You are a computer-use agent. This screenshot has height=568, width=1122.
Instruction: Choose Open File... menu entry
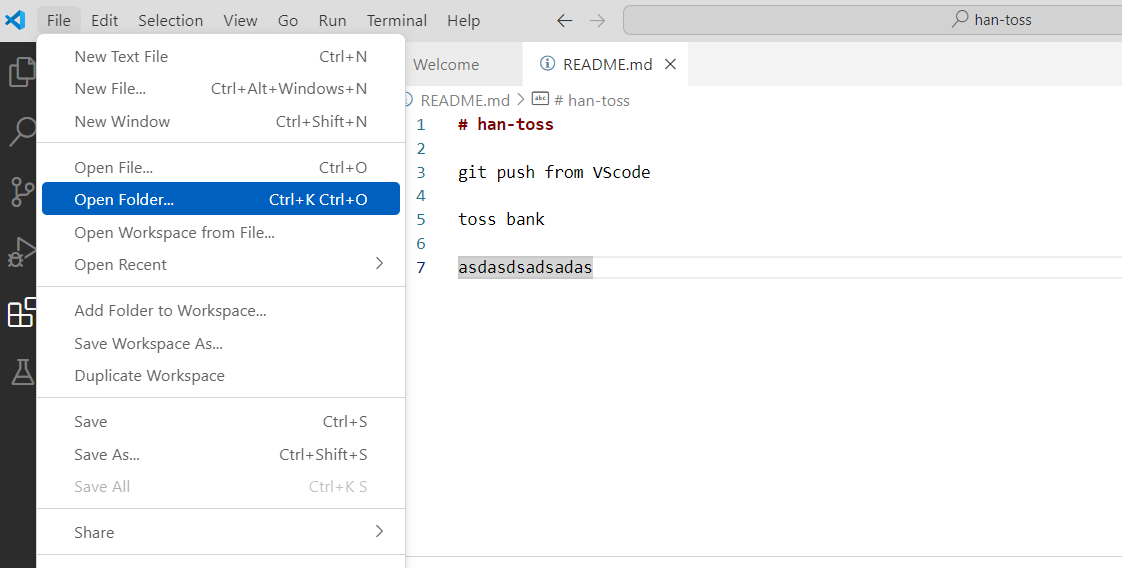coord(221,167)
